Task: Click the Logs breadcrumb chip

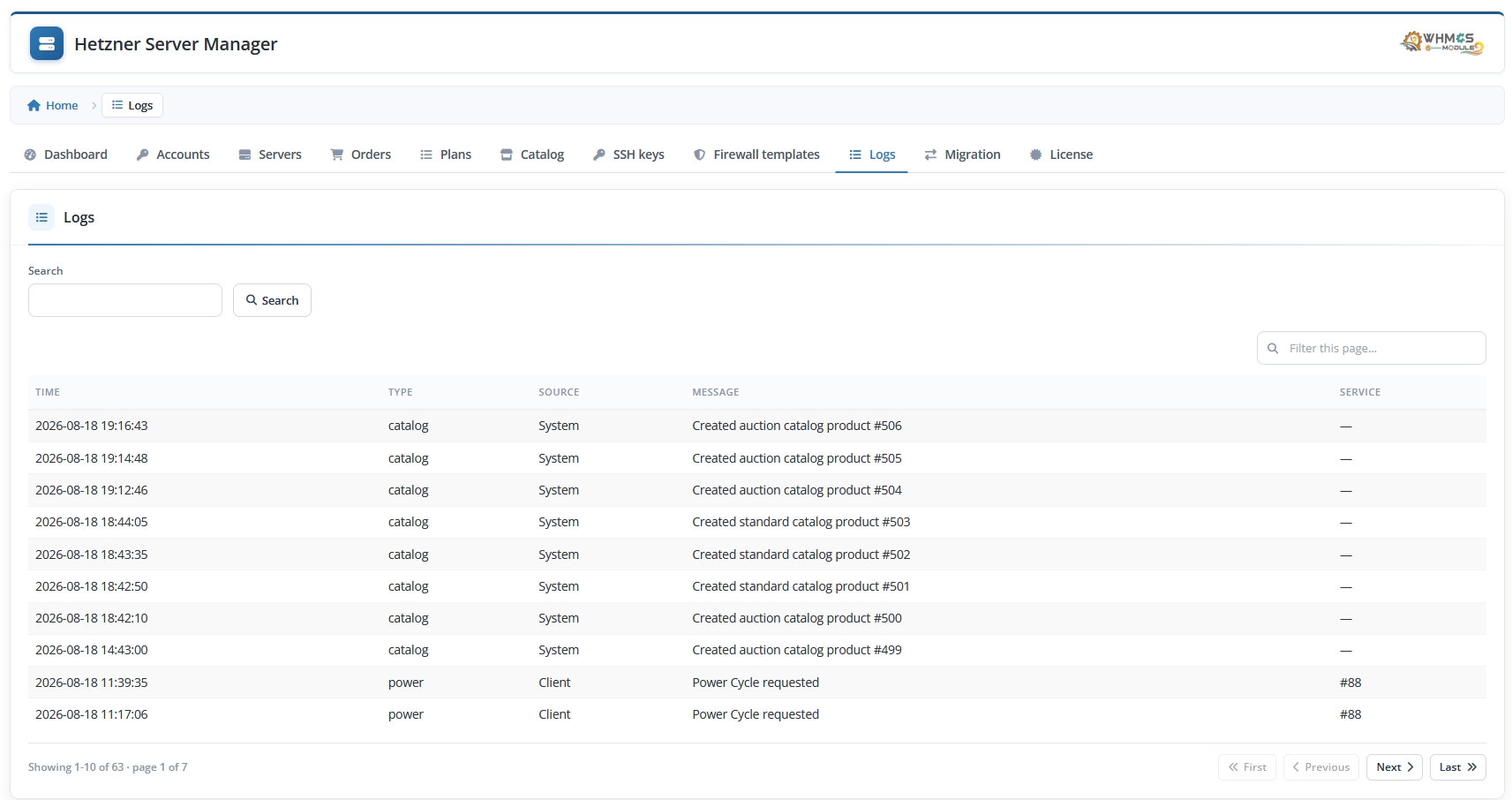Action: point(132,105)
